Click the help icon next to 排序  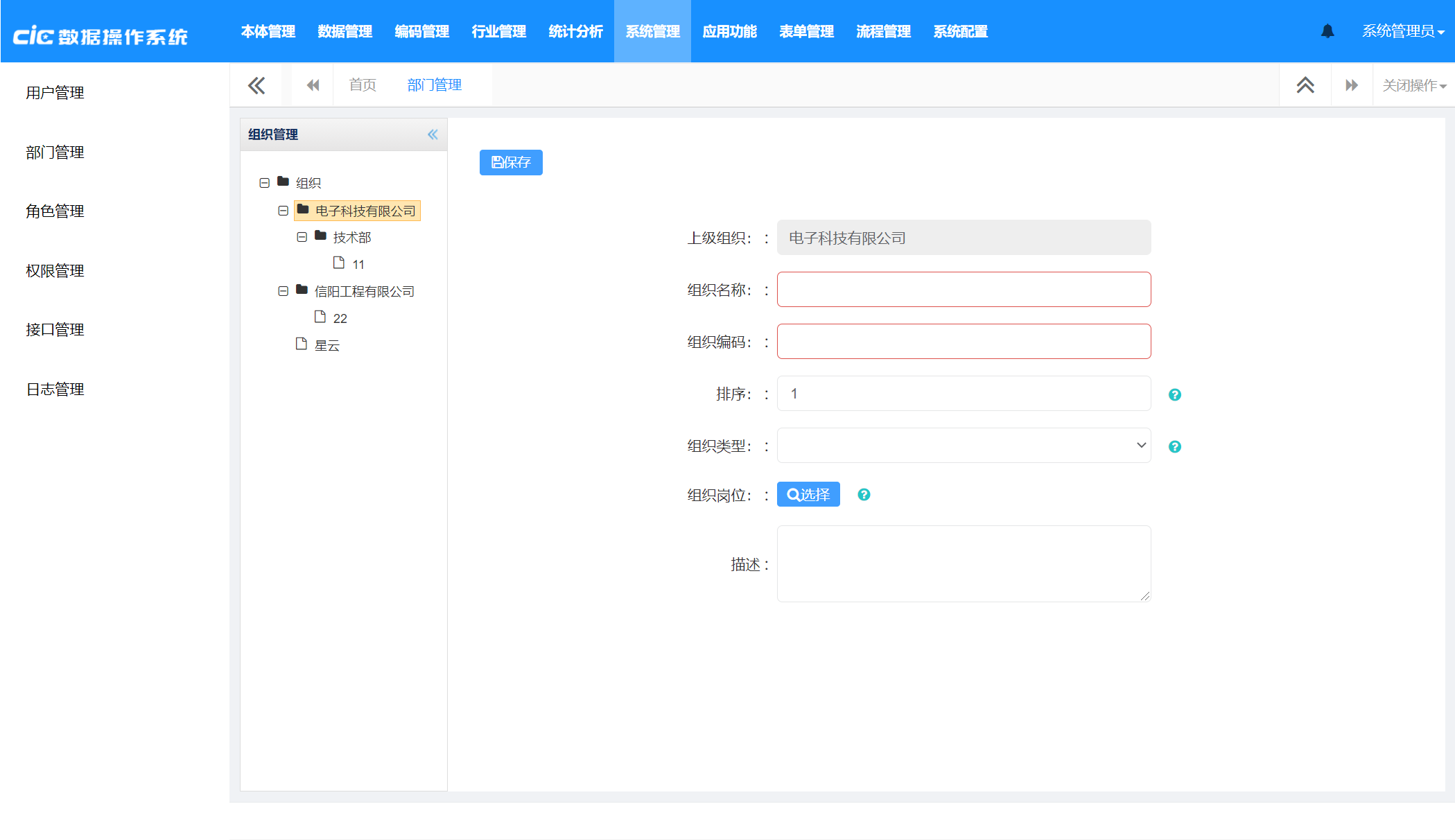pyautogui.click(x=1174, y=394)
